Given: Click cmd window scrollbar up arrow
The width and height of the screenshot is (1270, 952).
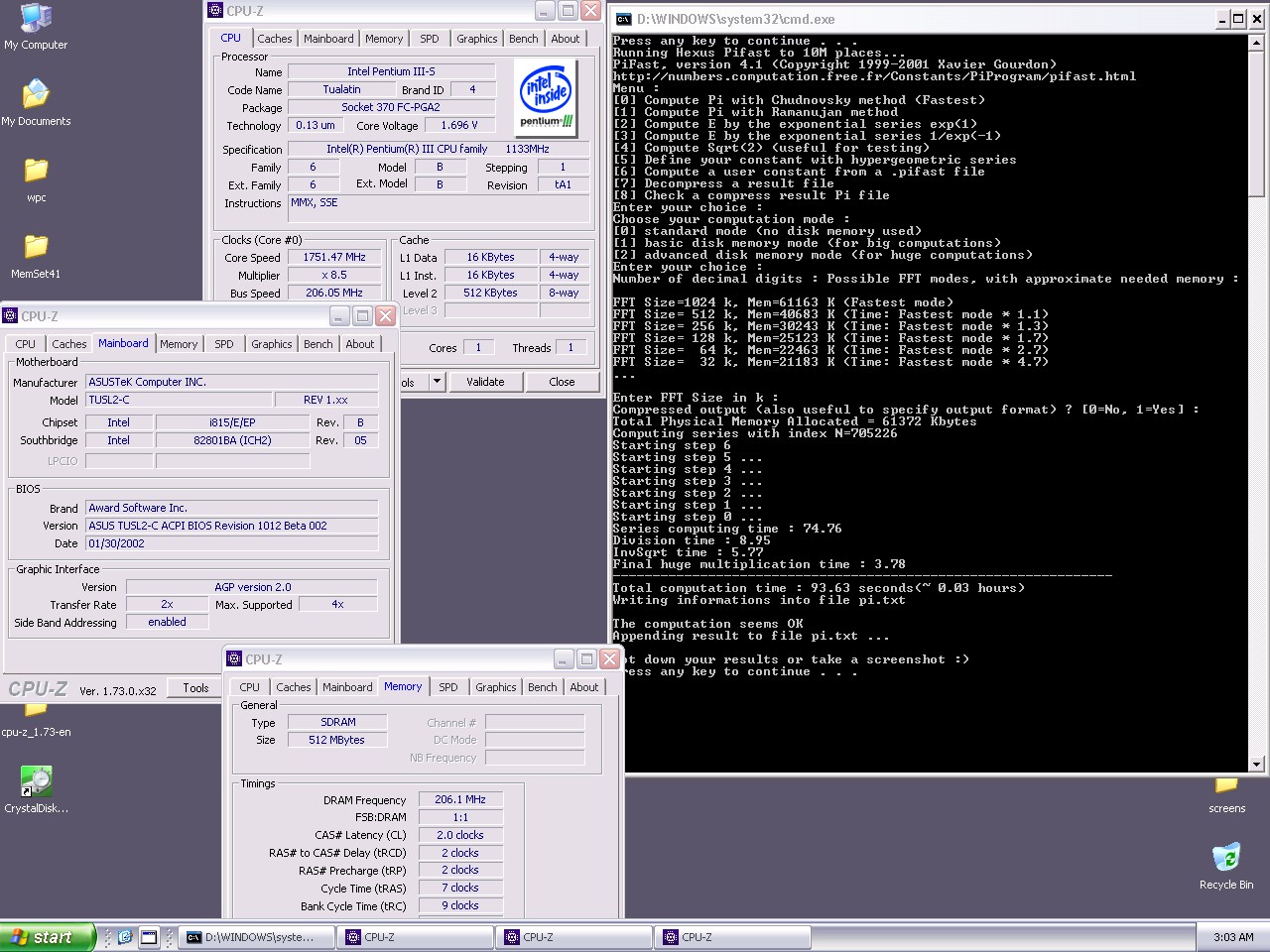Looking at the screenshot, I should coord(1256,44).
